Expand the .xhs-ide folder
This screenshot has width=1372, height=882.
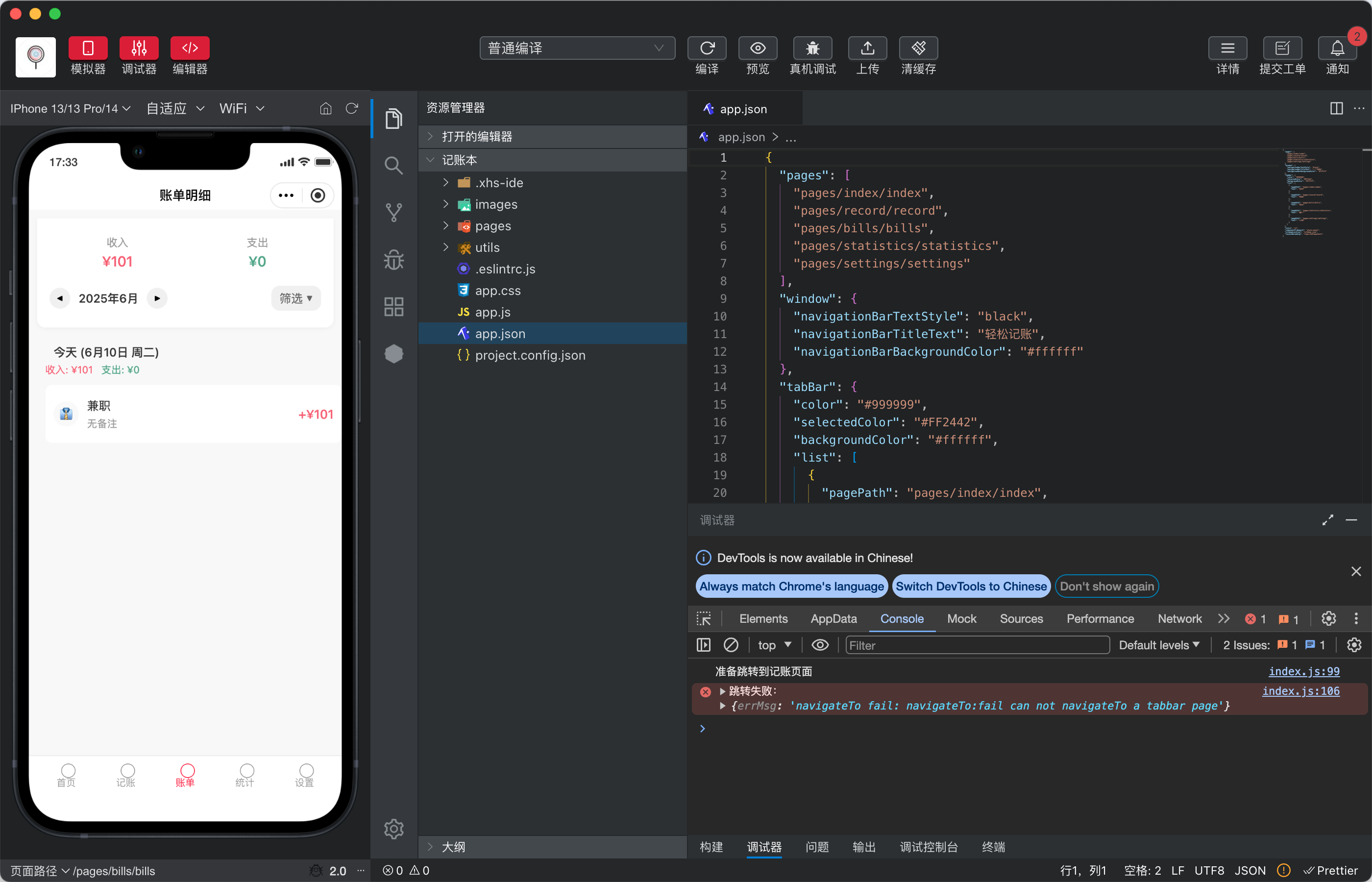pyautogui.click(x=553, y=183)
